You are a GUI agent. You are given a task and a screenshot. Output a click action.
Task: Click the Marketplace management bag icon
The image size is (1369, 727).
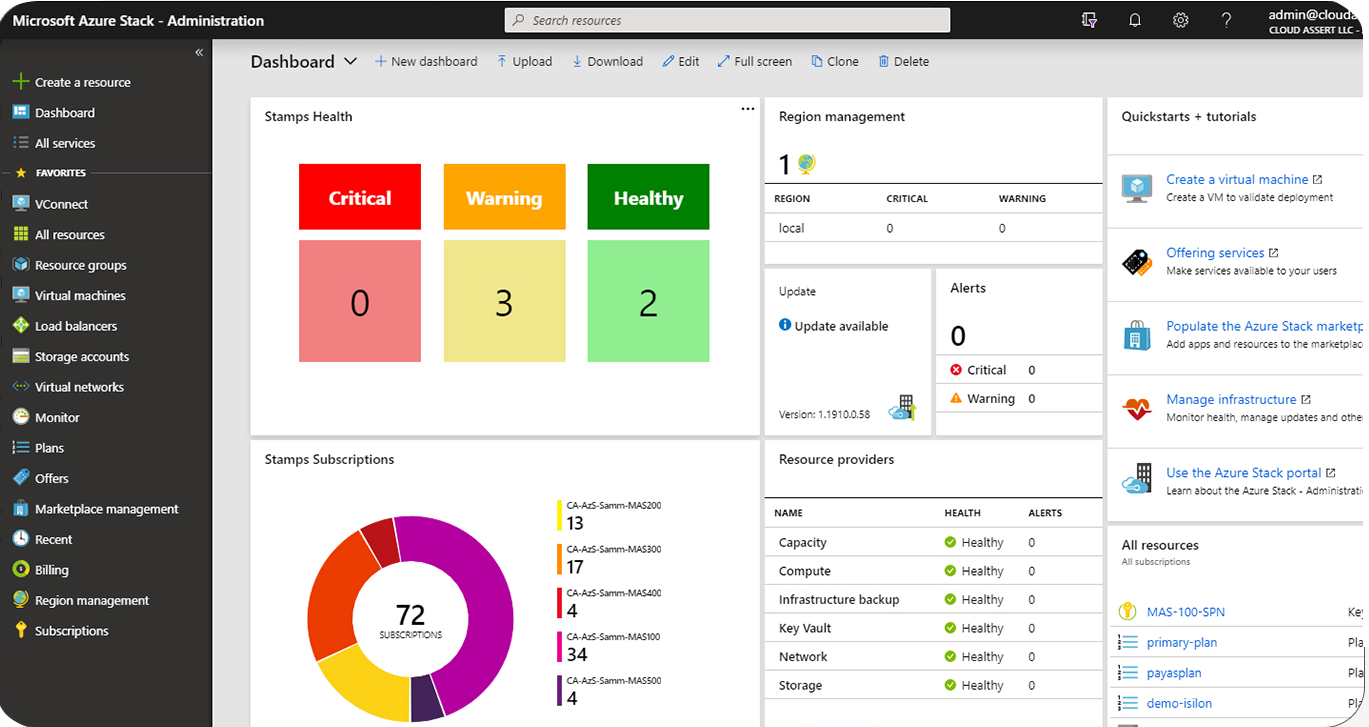[20, 508]
